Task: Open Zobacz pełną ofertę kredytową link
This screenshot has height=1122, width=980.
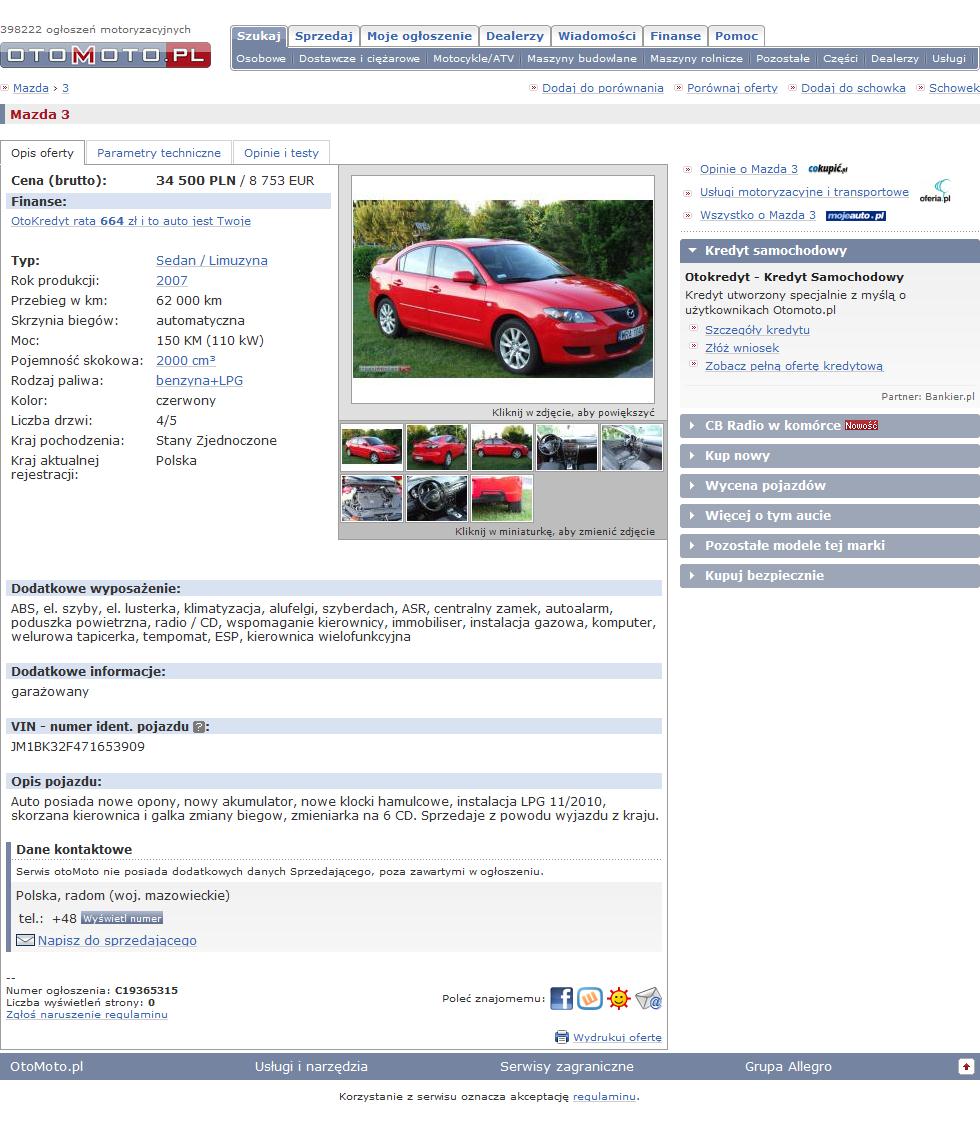Action: click(x=794, y=366)
